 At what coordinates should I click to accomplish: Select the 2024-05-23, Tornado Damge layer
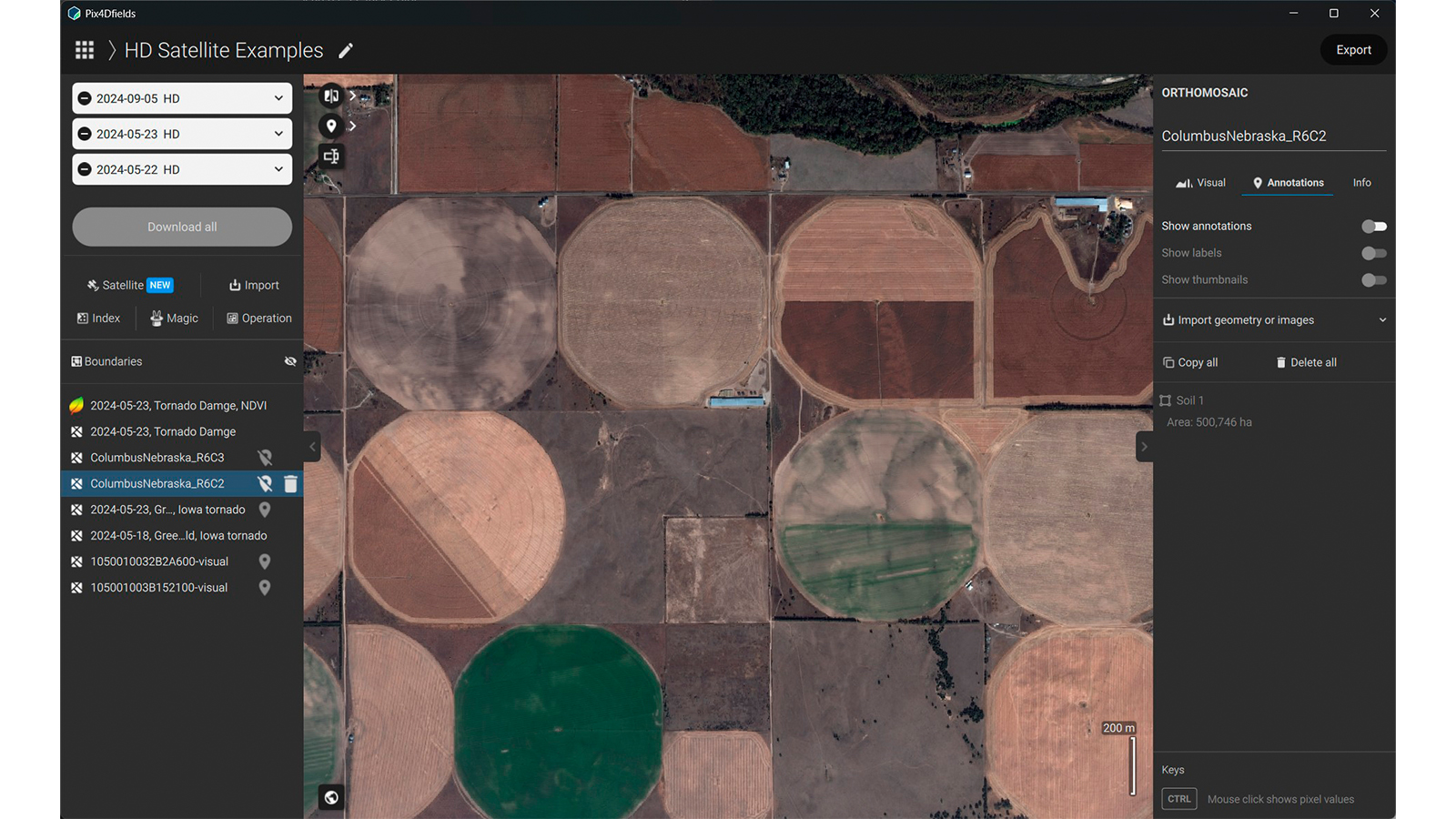point(182,431)
